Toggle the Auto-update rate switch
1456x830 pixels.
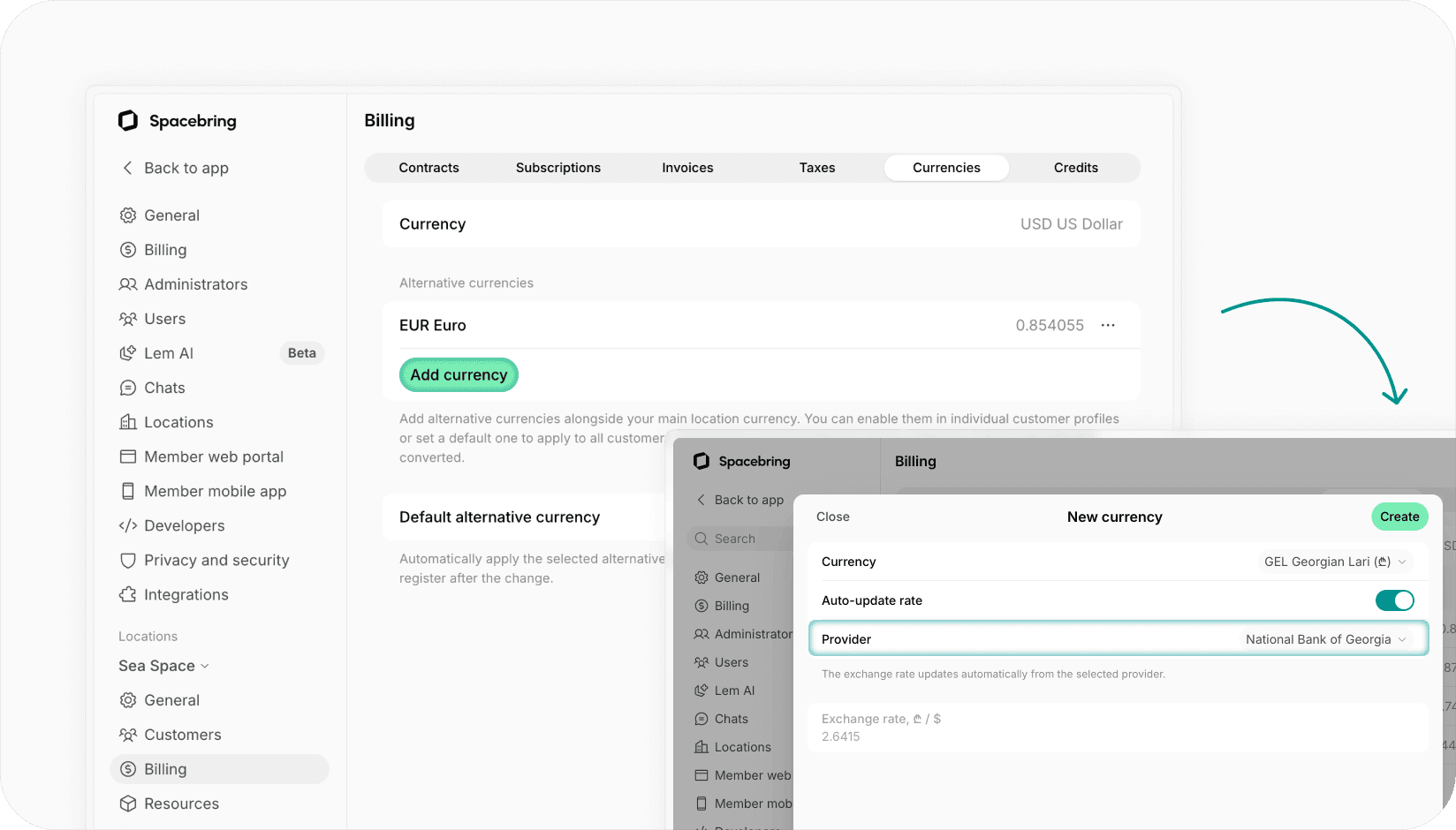pos(1395,600)
